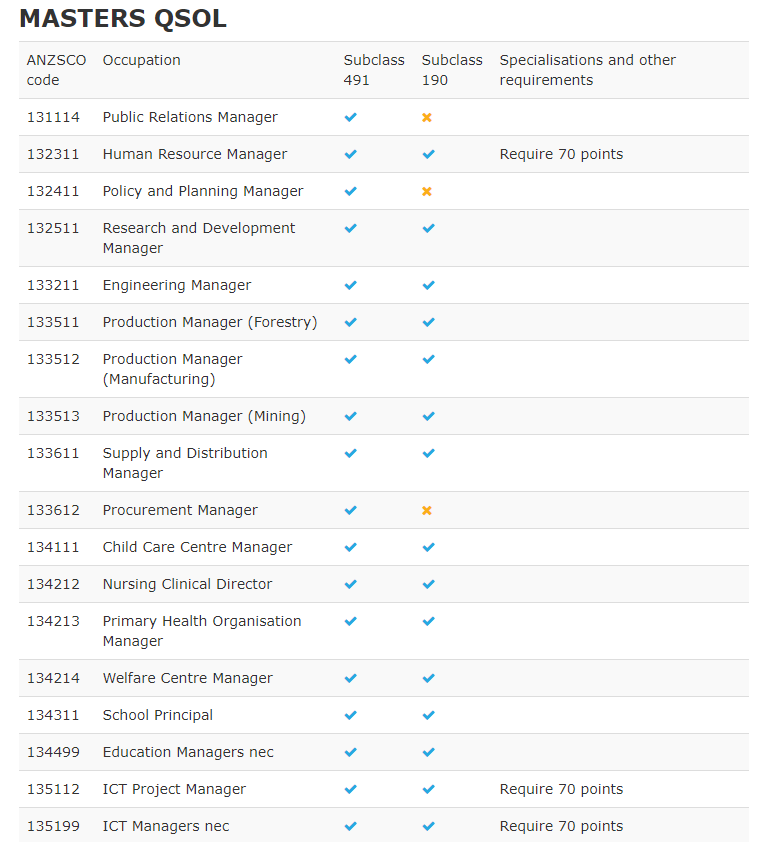This screenshot has height=842, width=770.
Task: Click the orange cross for Procurement Manager
Action: (427, 511)
